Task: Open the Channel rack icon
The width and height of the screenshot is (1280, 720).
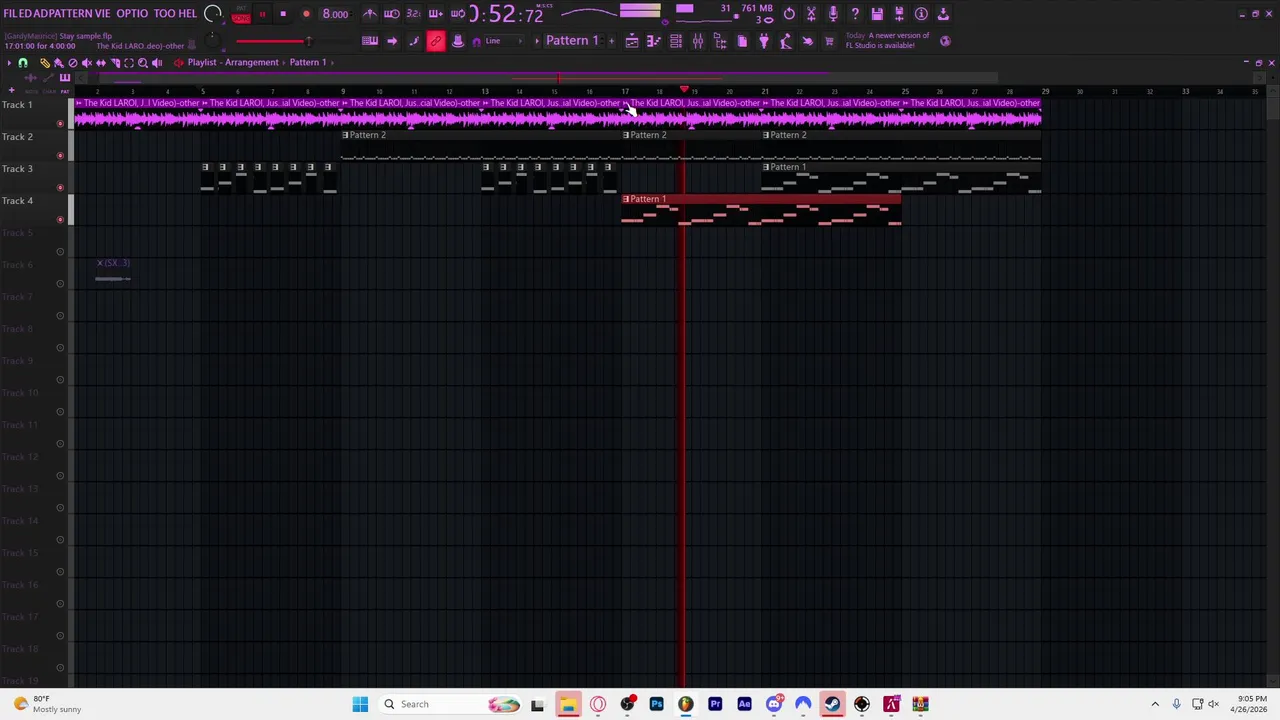Action: point(676,41)
